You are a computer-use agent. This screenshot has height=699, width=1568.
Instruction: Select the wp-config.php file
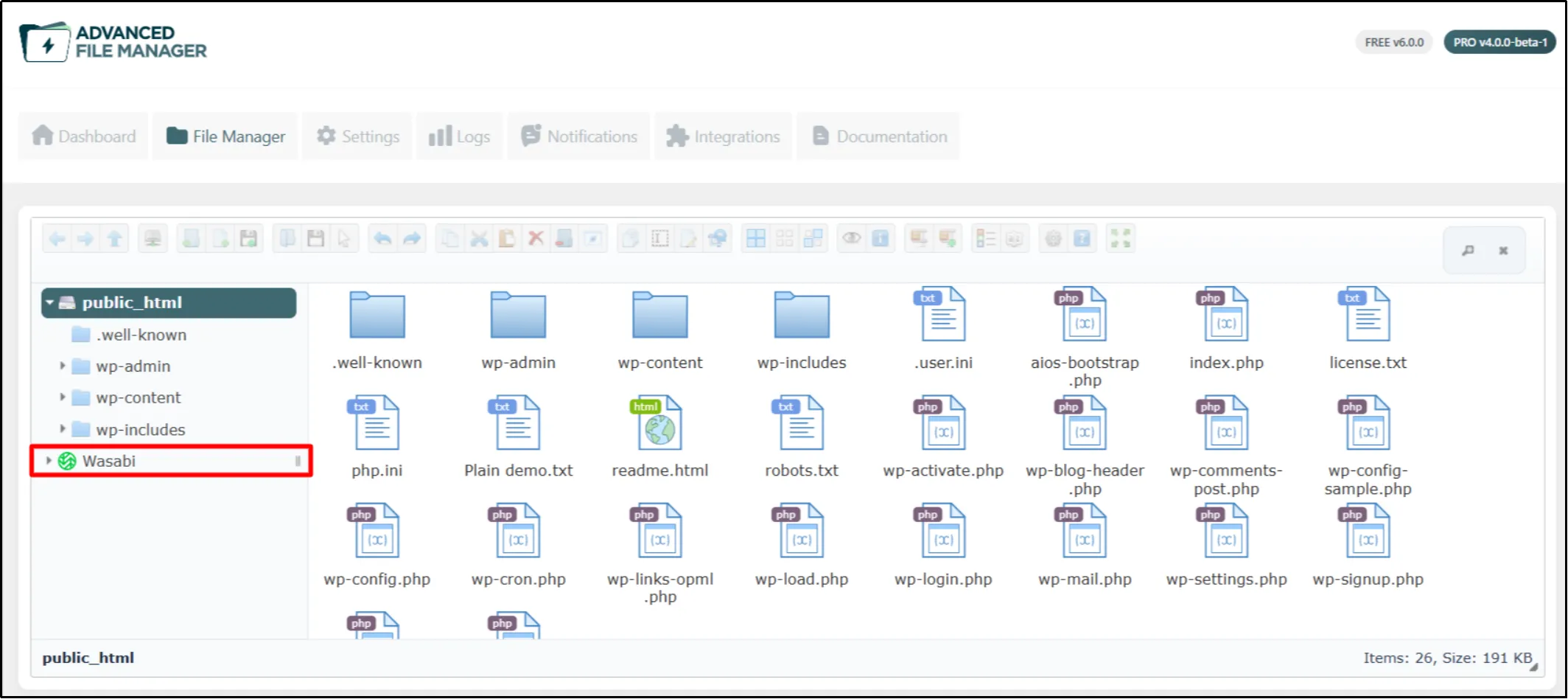(377, 546)
